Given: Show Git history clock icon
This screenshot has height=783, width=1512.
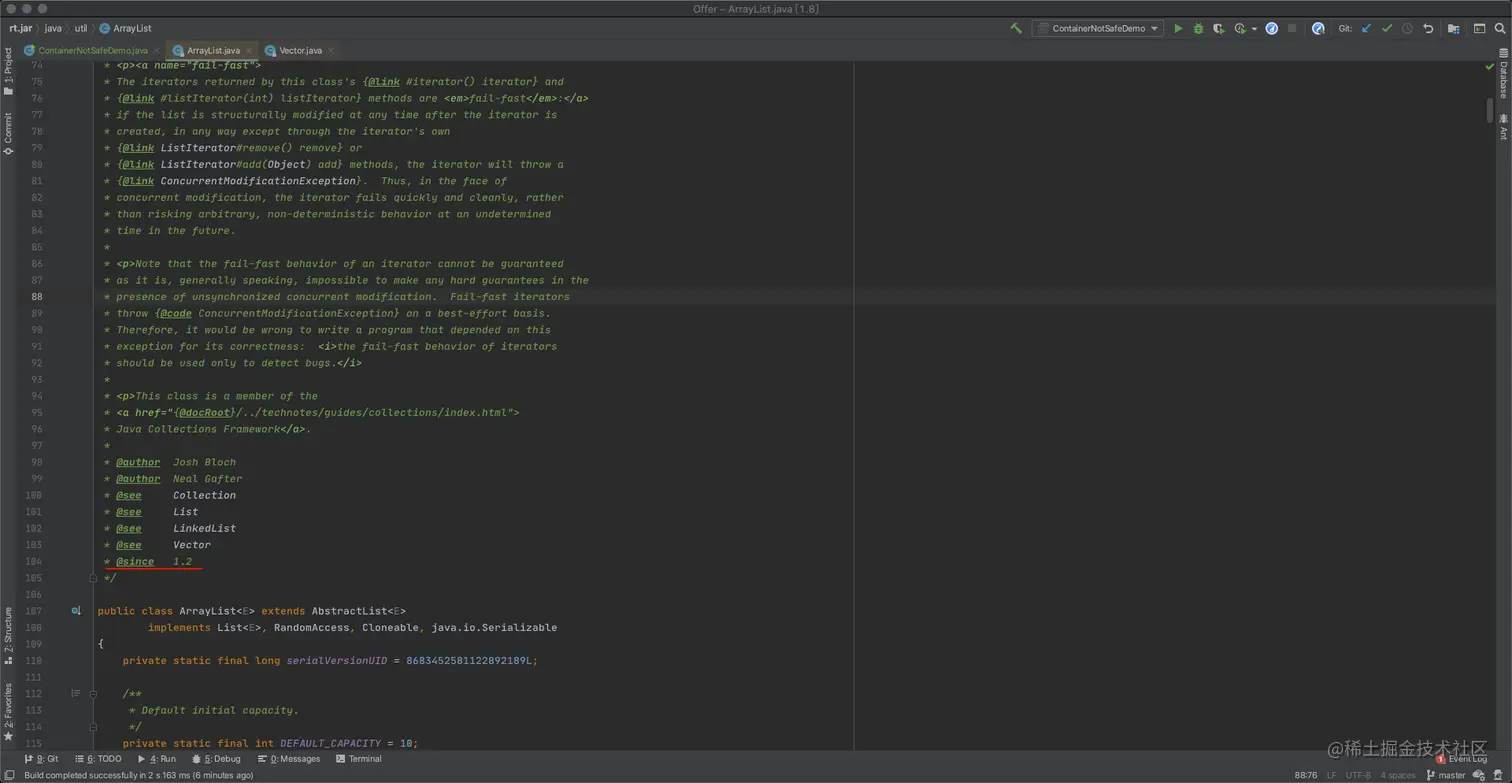Looking at the screenshot, I should (1407, 29).
